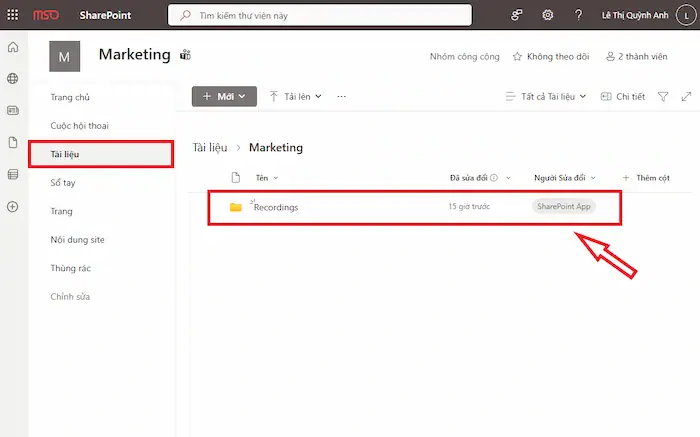Toggle Không theo dõi follow star
Viewport: 700px width, 437px height.
552,57
